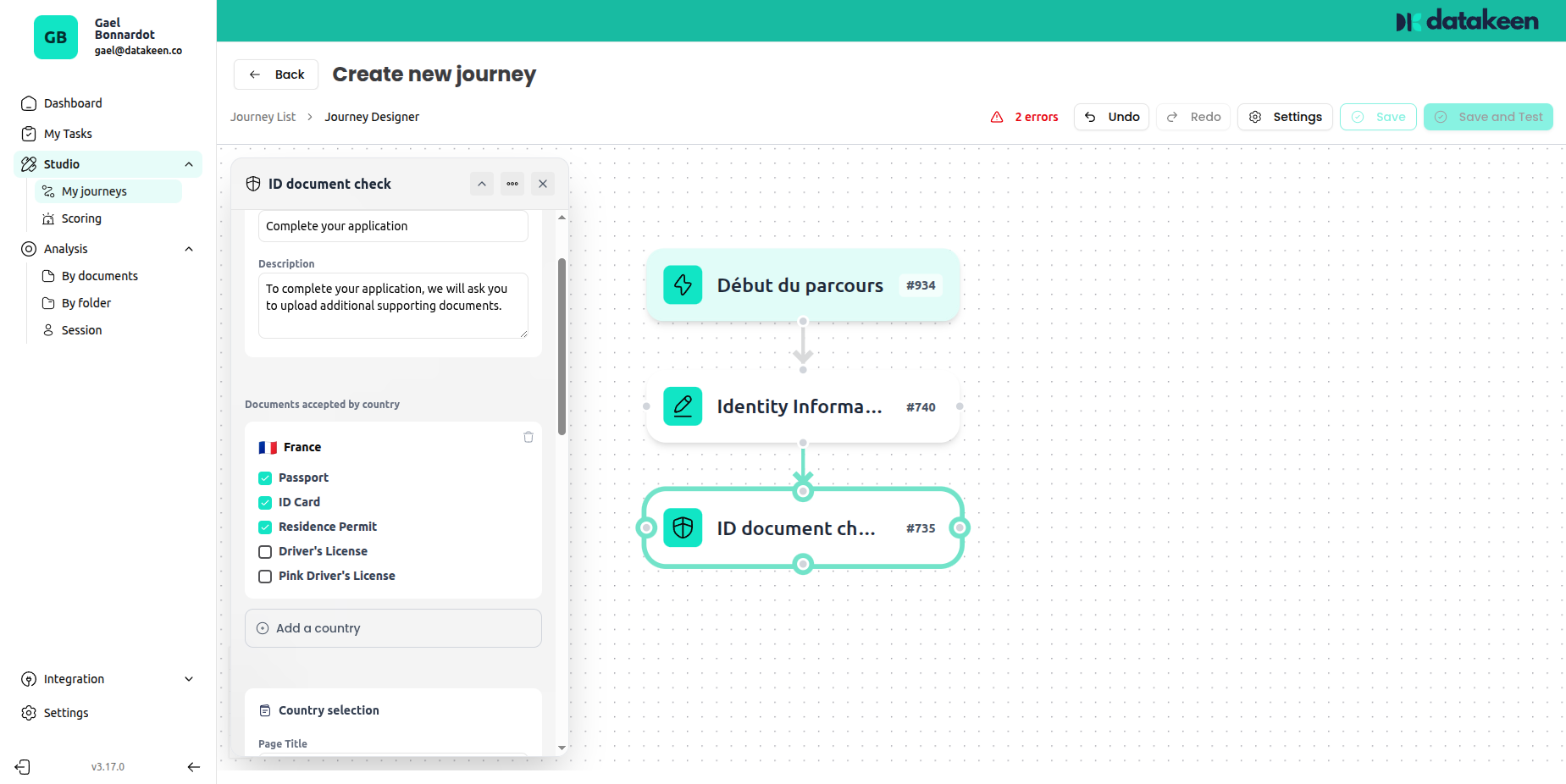
Task: Collapse the ID document check panel
Action: [x=481, y=184]
